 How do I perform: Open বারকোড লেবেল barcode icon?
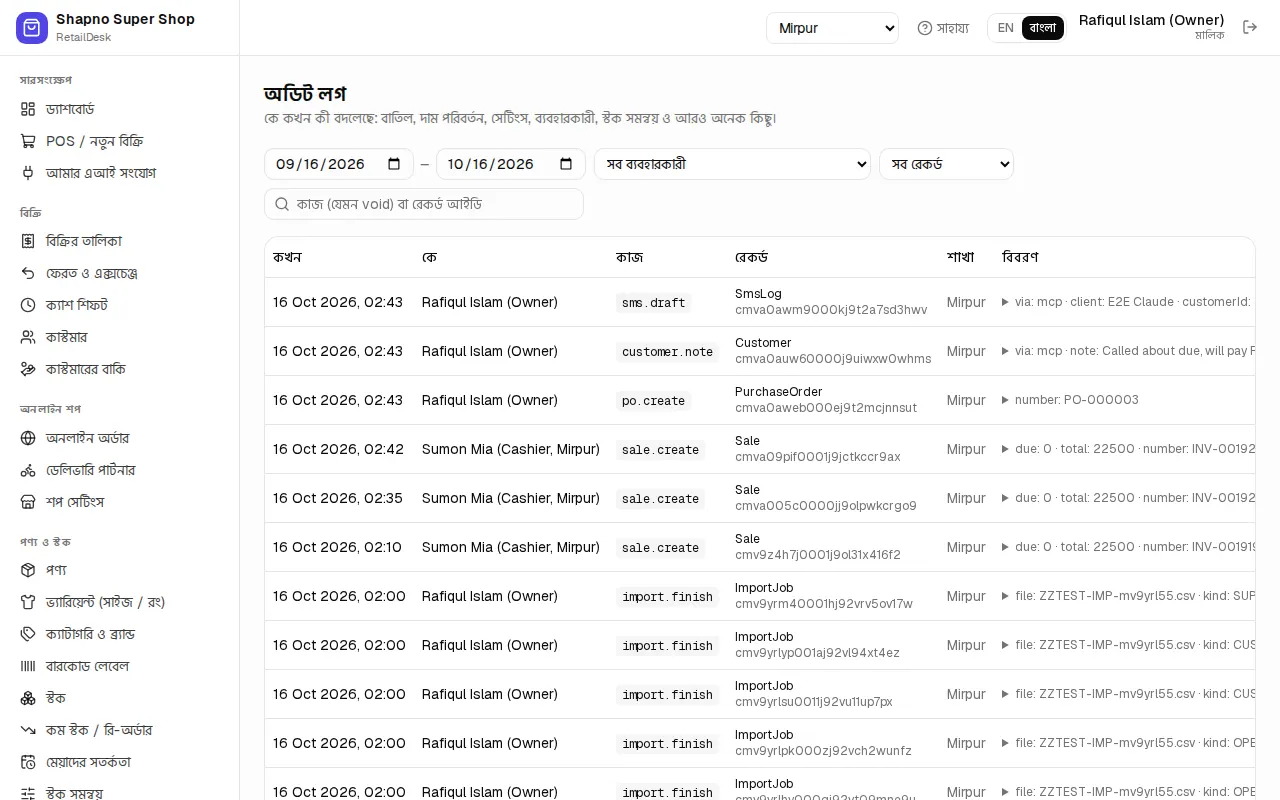point(28,666)
